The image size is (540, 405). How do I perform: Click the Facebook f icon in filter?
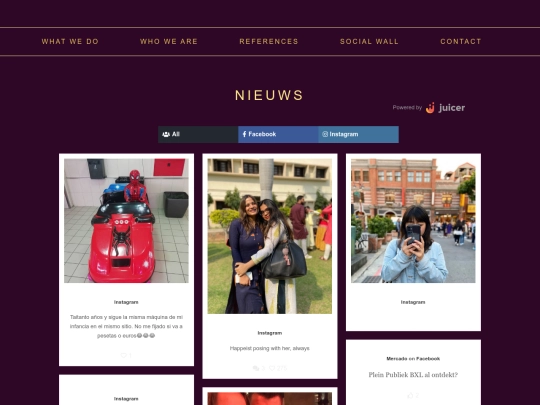pos(244,134)
